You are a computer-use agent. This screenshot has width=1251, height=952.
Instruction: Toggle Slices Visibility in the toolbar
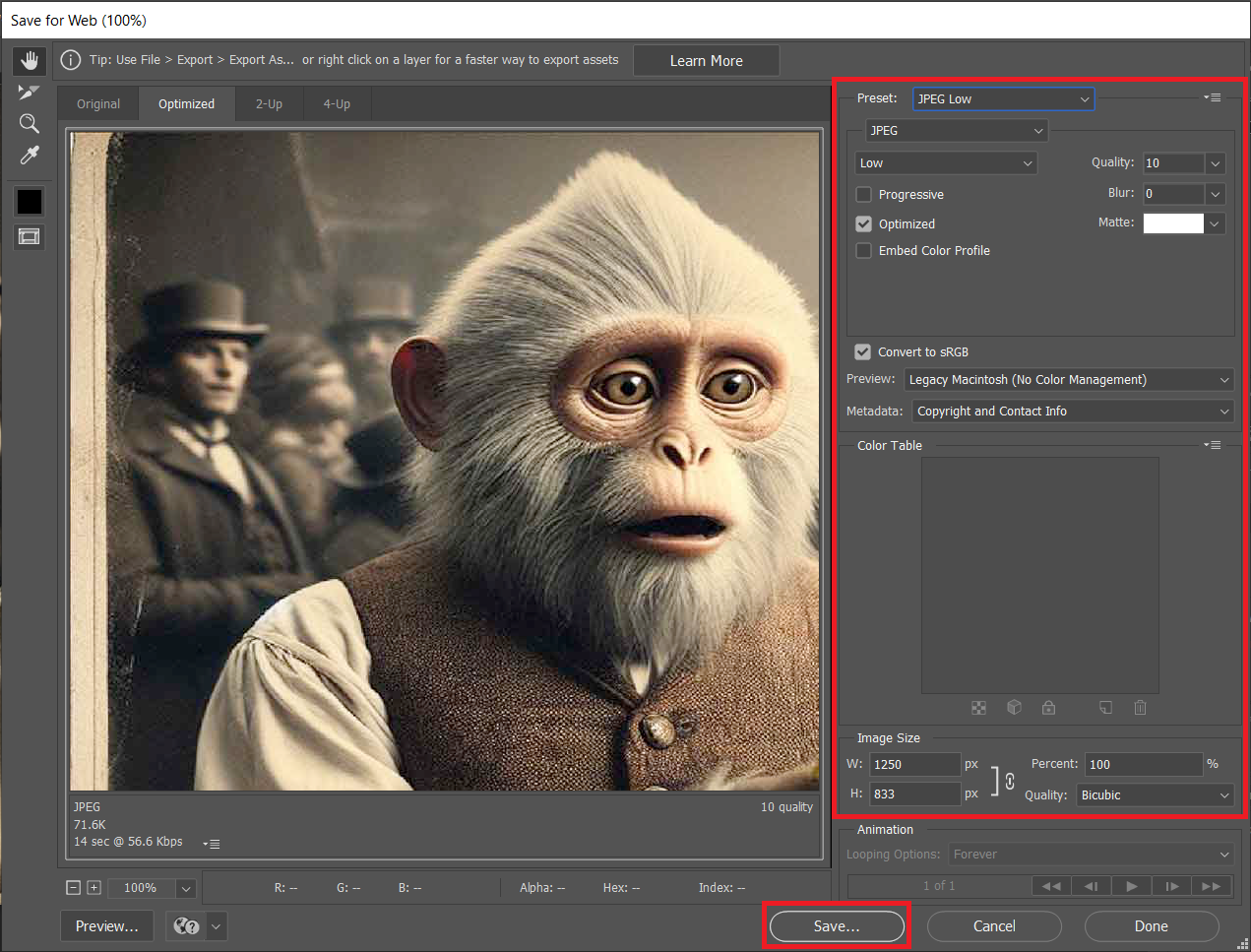point(29,236)
